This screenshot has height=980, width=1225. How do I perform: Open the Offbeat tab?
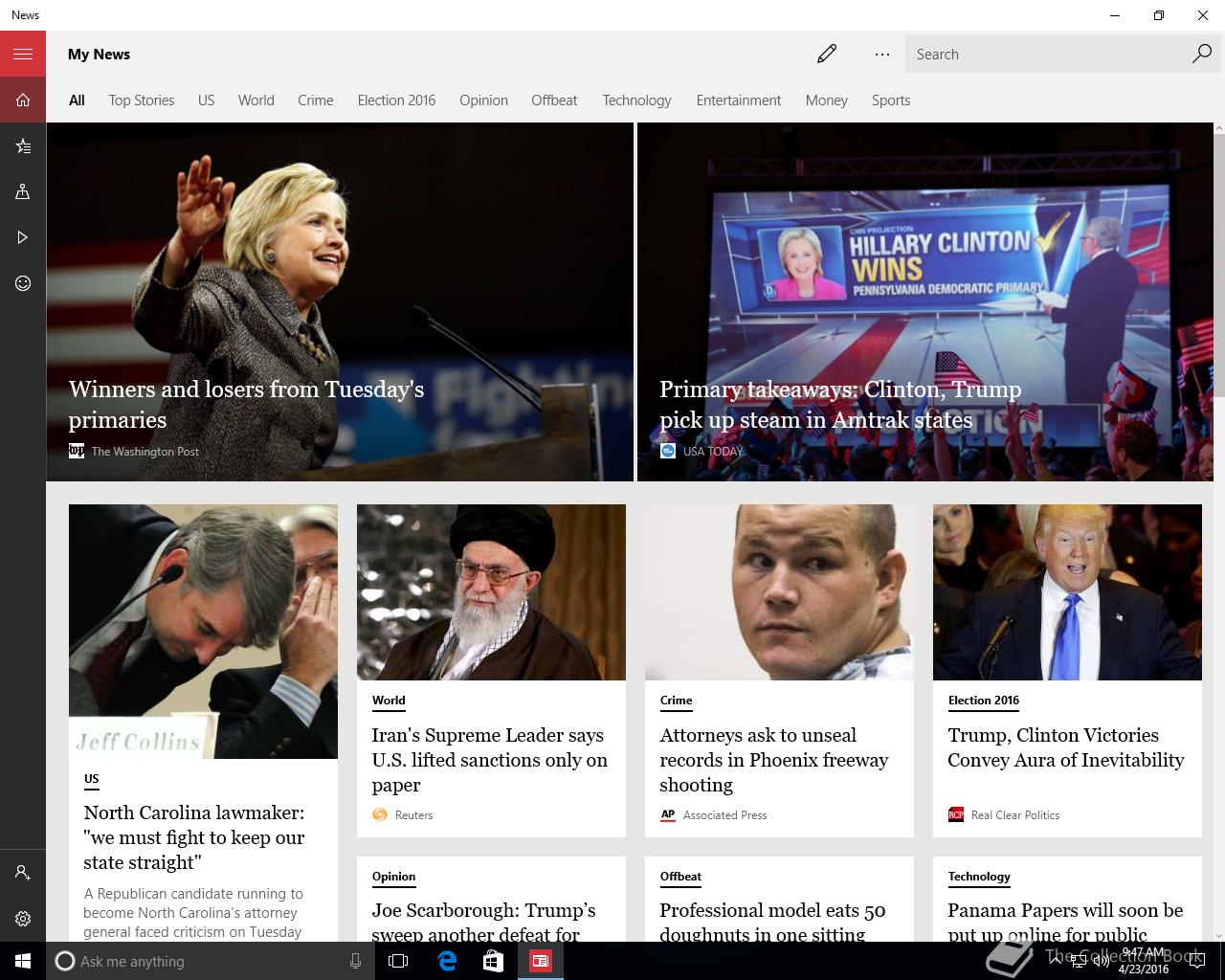[554, 100]
